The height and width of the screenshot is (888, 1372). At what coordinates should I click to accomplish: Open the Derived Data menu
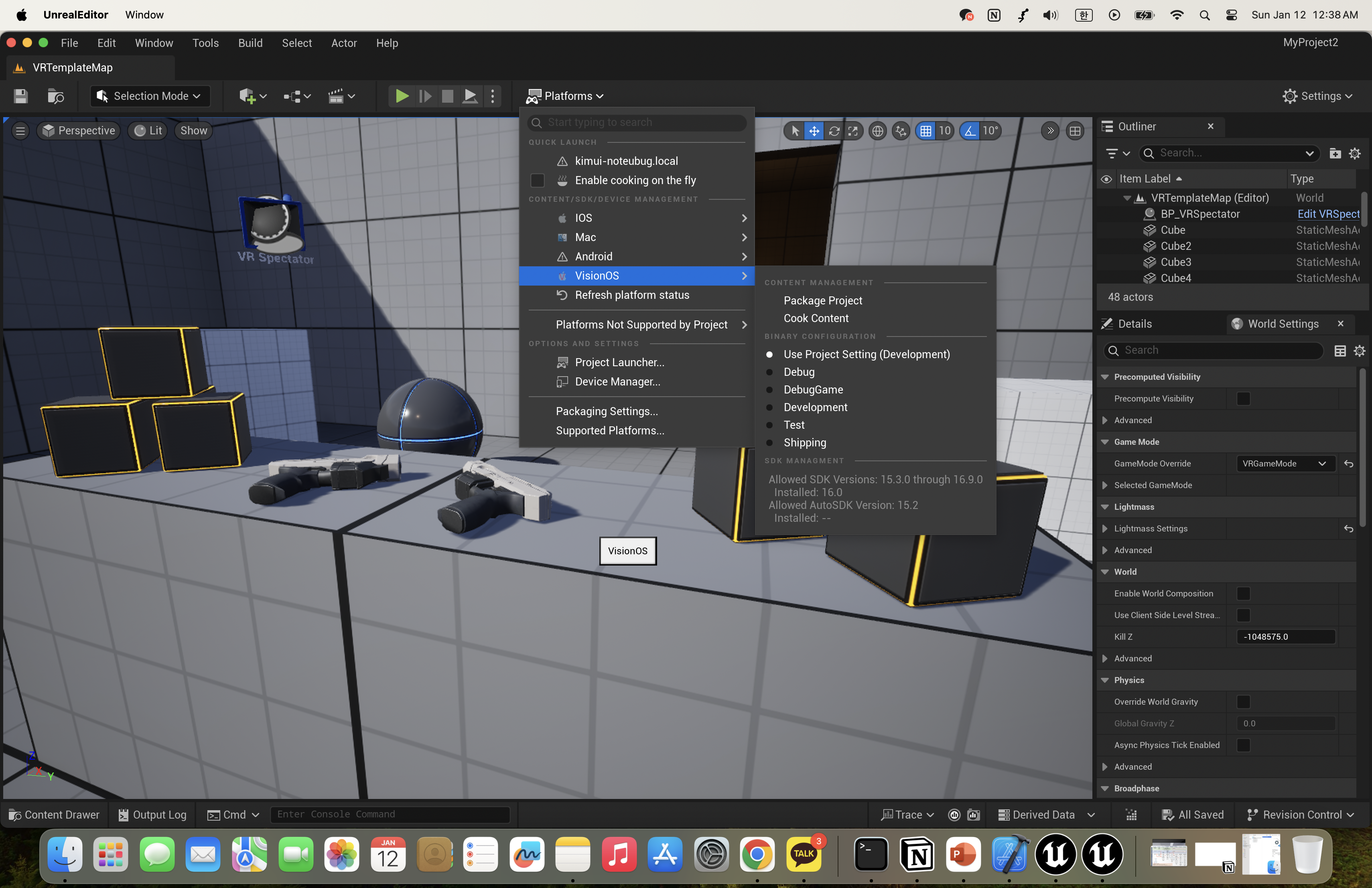tap(1046, 815)
